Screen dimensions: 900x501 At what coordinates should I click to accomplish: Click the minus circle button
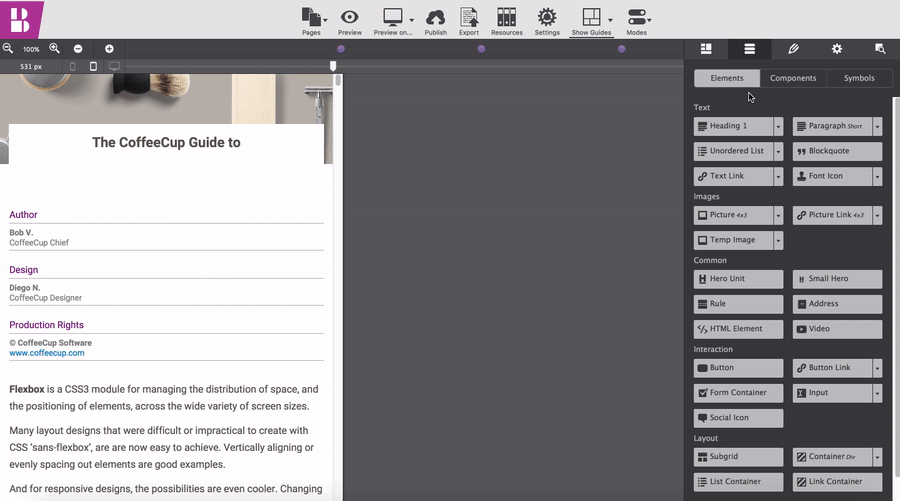78,49
